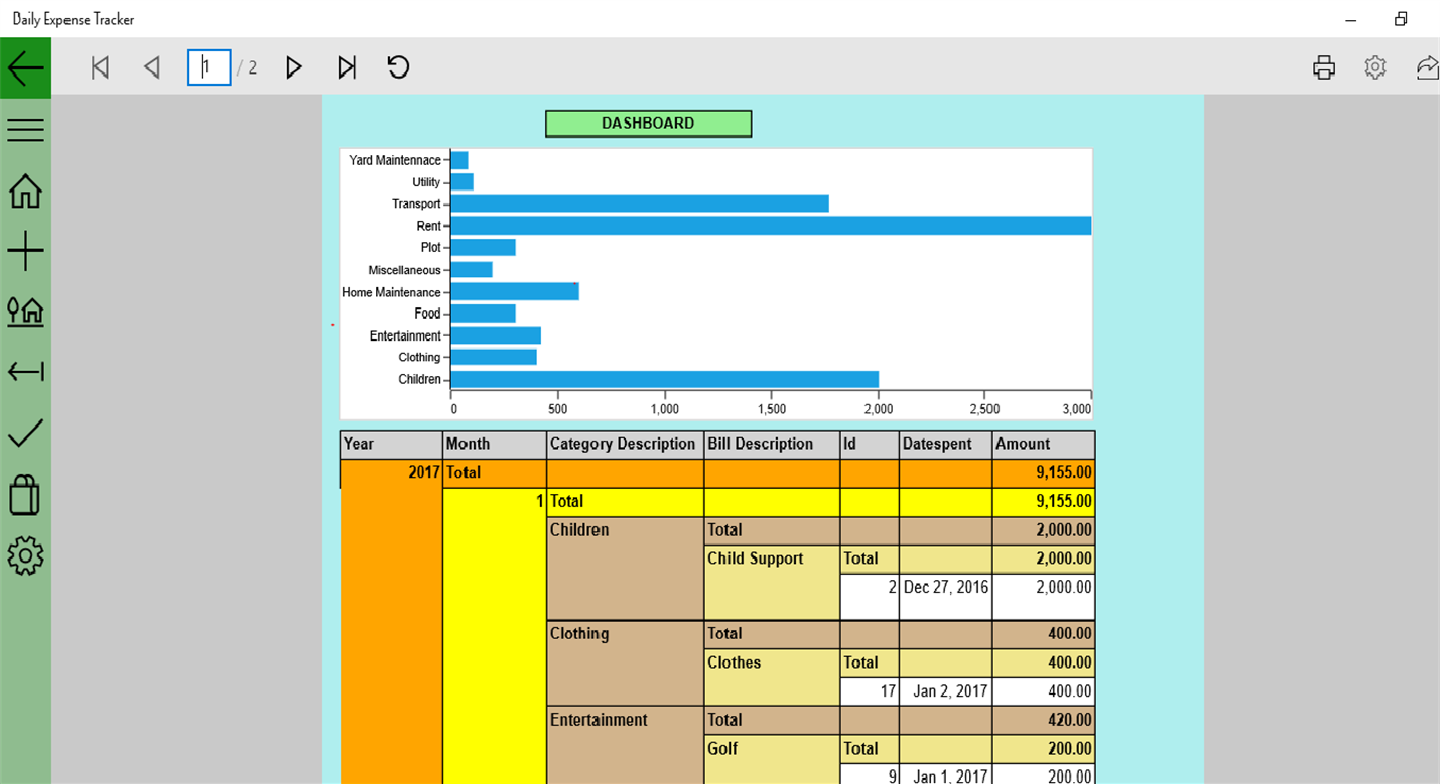Select the Food chart label
This screenshot has width=1440, height=784.
pyautogui.click(x=427, y=314)
